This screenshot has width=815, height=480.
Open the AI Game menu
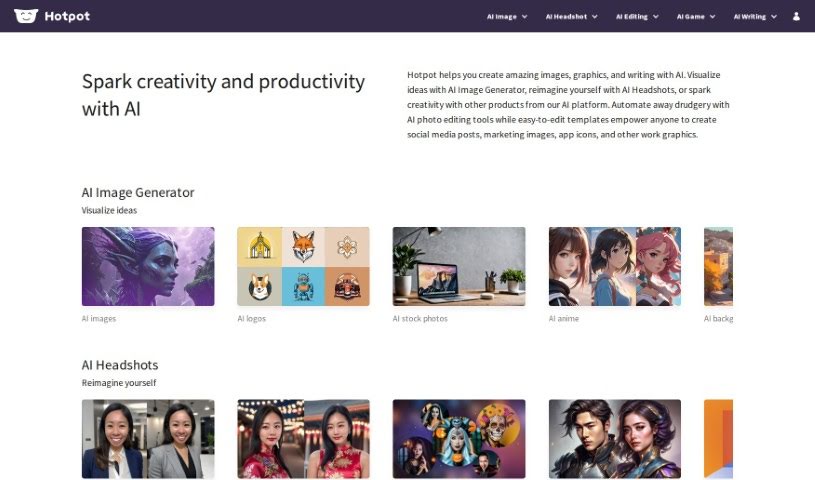(696, 17)
